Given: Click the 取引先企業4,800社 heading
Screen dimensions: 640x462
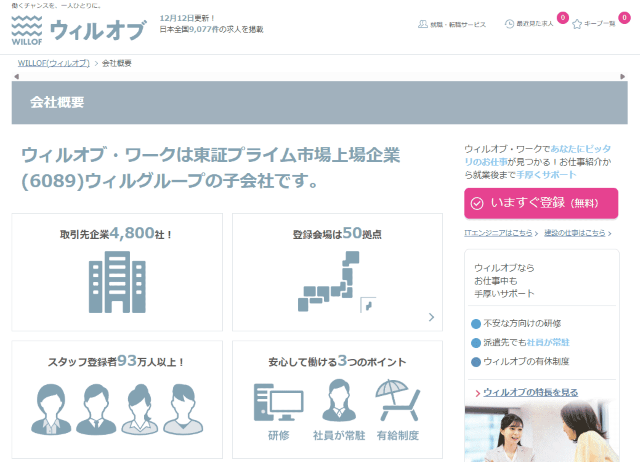Looking at the screenshot, I should (116, 233).
